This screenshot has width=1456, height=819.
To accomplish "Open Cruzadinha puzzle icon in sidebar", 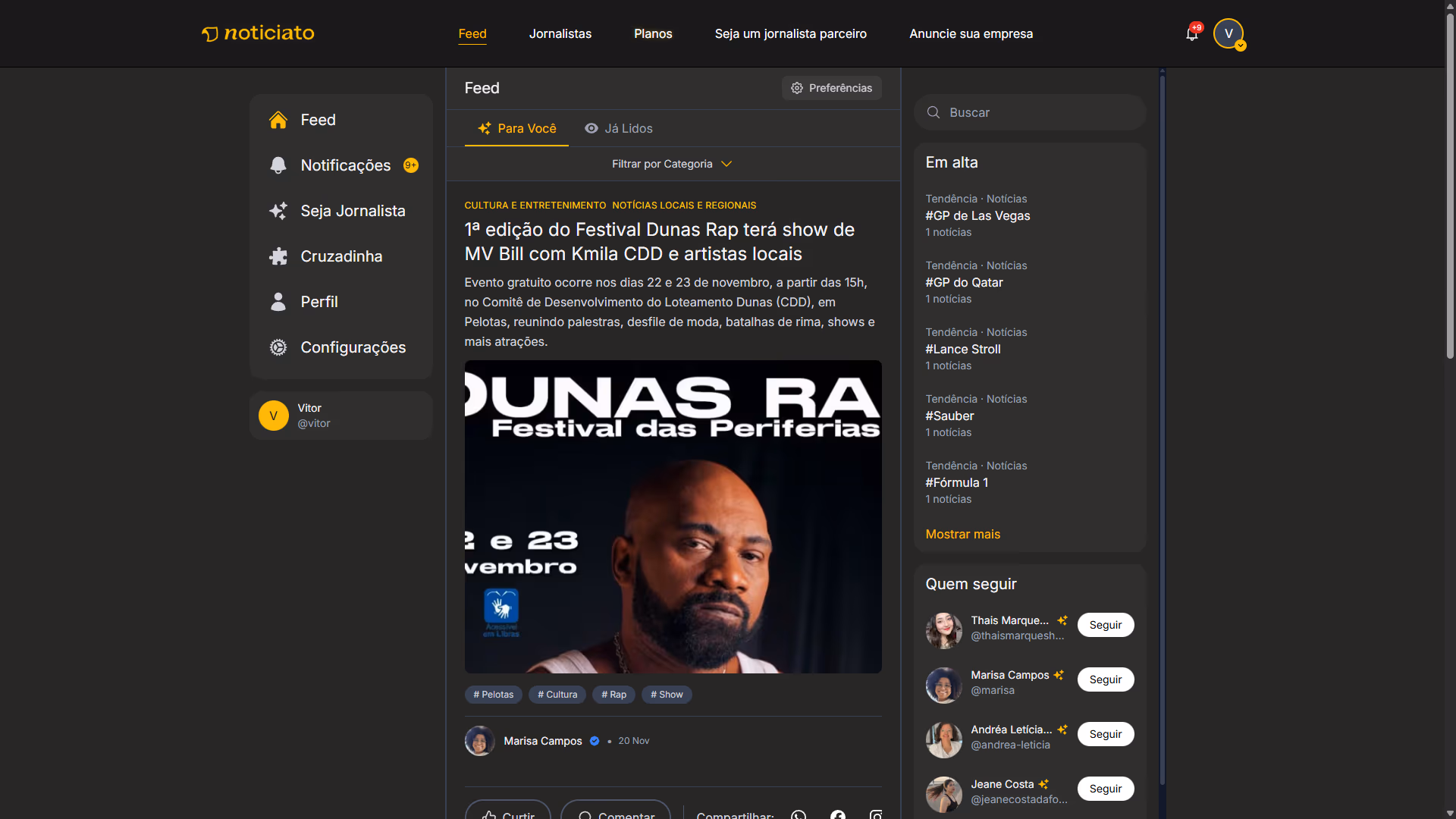I will click(x=278, y=256).
